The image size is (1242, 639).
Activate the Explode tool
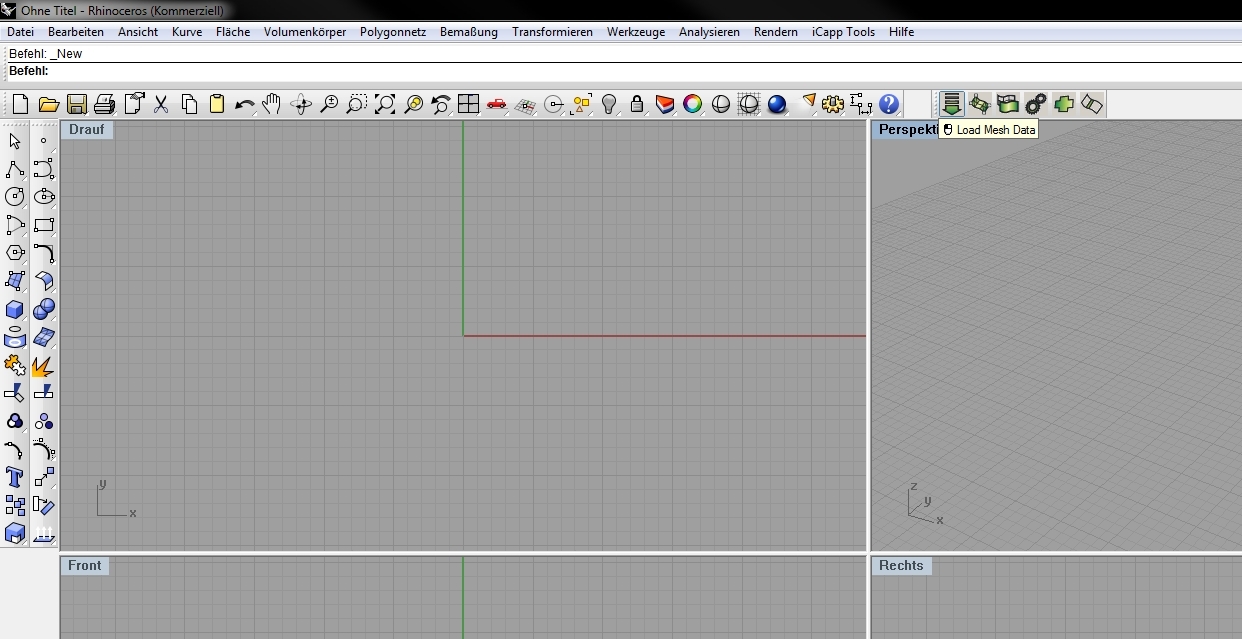coord(43,366)
